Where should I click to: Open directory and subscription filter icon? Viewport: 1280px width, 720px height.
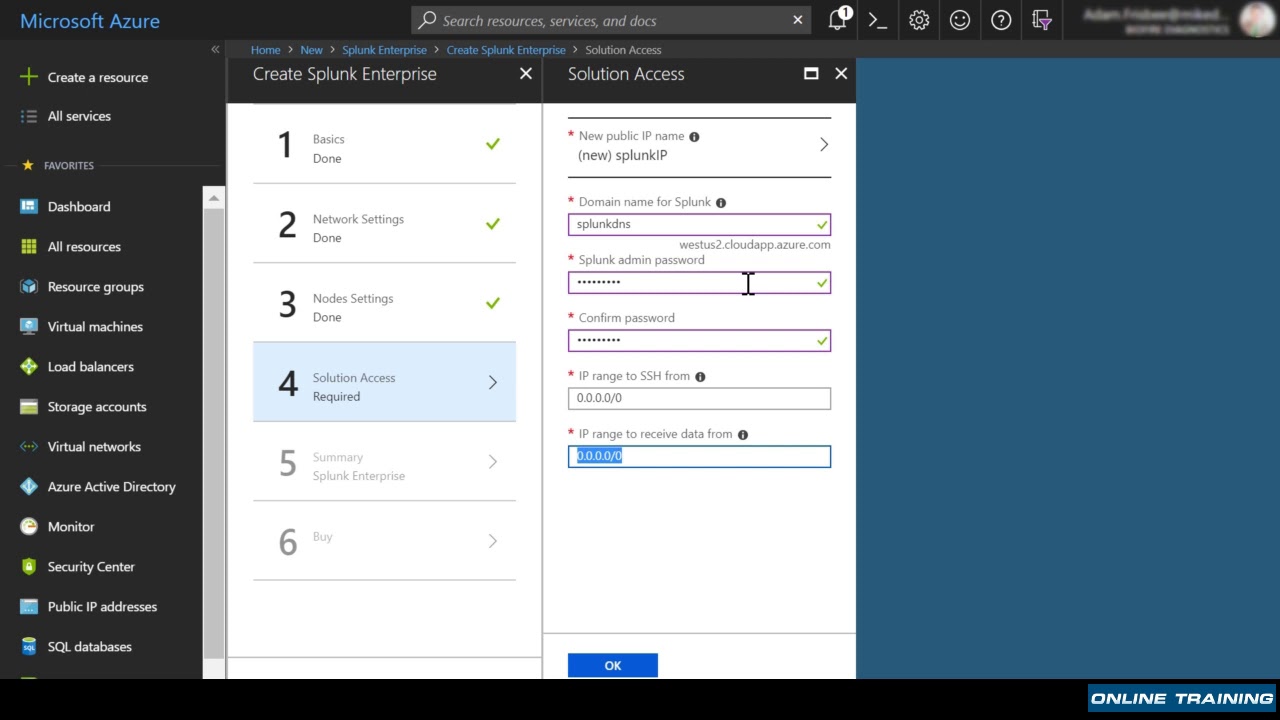pyautogui.click(x=1041, y=20)
